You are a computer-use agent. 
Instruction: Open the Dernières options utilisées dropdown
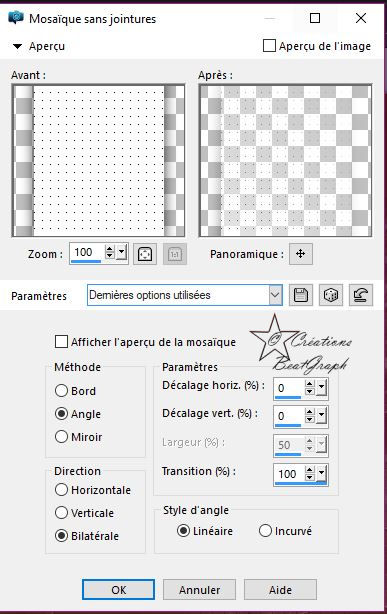coord(275,295)
